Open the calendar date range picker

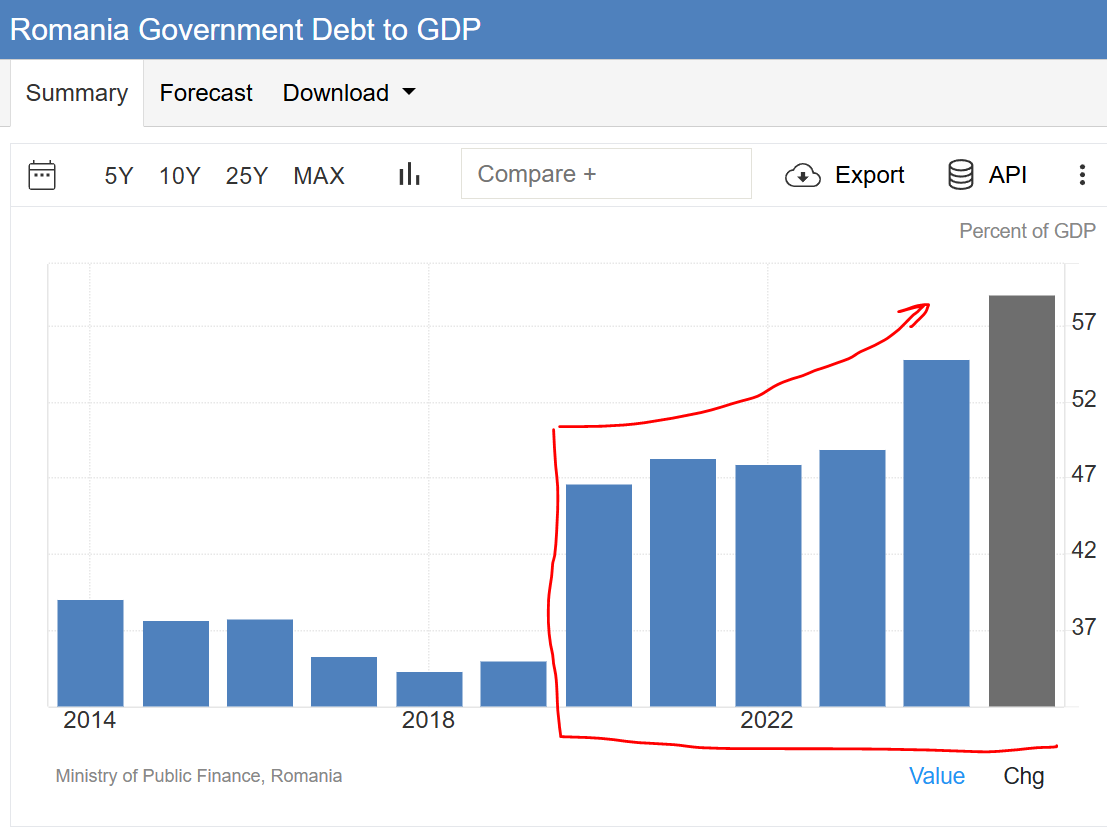coord(42,175)
